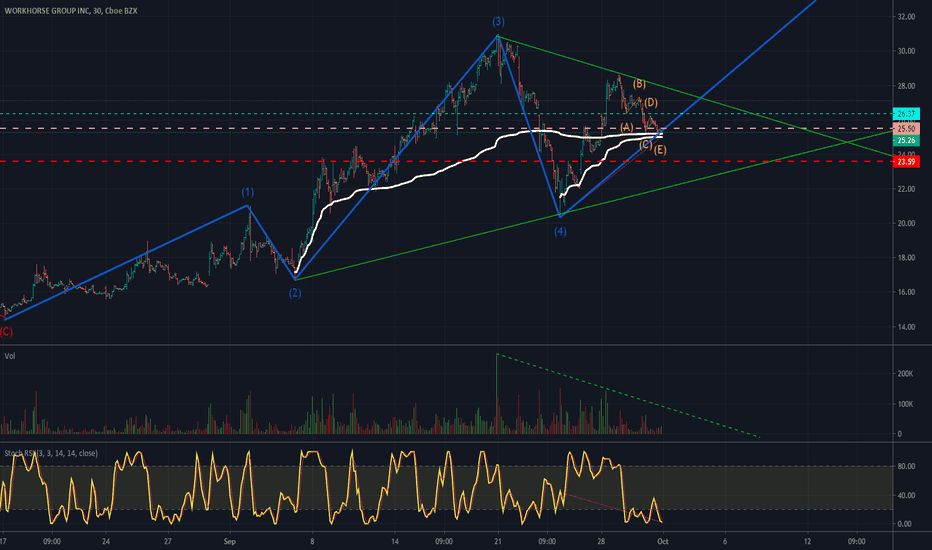The width and height of the screenshot is (932, 550).
Task: Click the Vol indicator label
Action: [x=10, y=356]
